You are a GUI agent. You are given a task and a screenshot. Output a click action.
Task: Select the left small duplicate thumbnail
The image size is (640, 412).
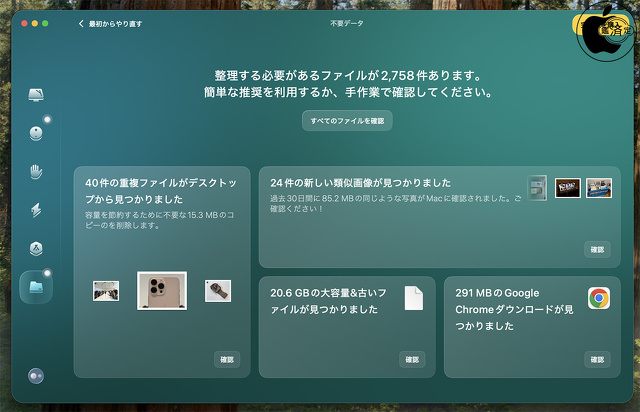coord(106,290)
